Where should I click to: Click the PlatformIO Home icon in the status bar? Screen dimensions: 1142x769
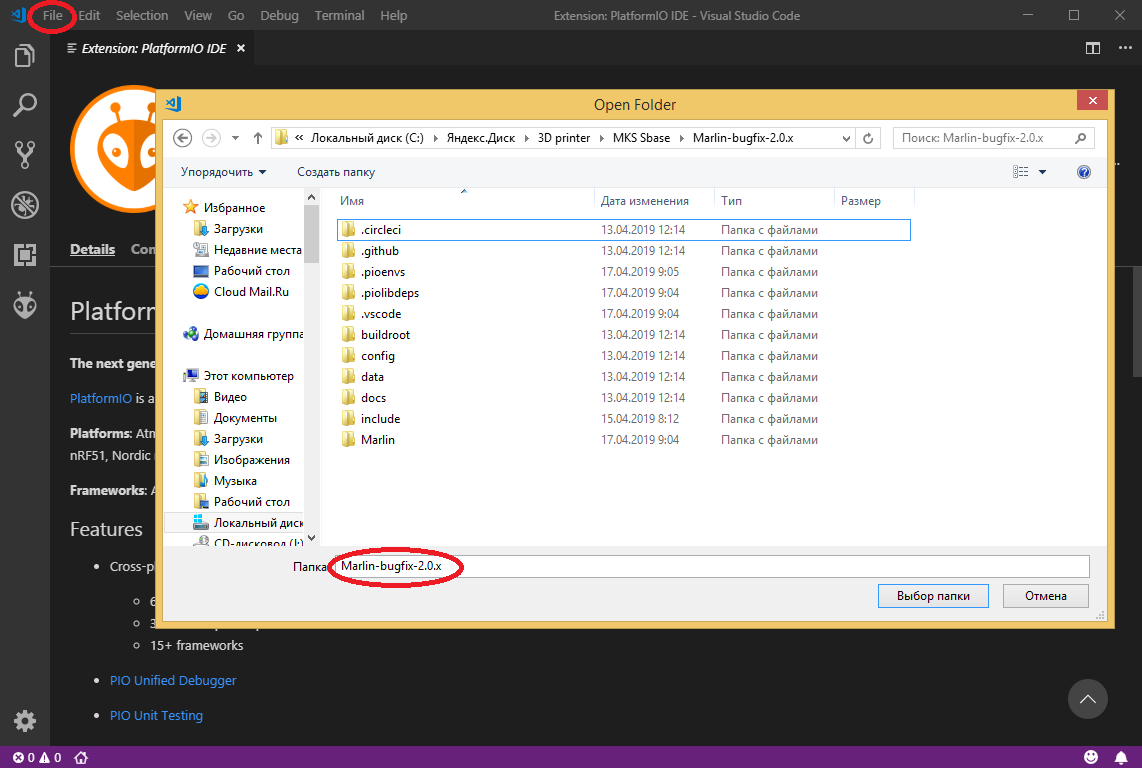coord(82,757)
